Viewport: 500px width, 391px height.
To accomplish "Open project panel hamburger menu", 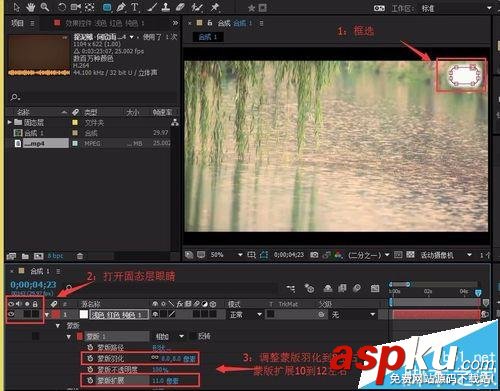I will click(x=32, y=23).
